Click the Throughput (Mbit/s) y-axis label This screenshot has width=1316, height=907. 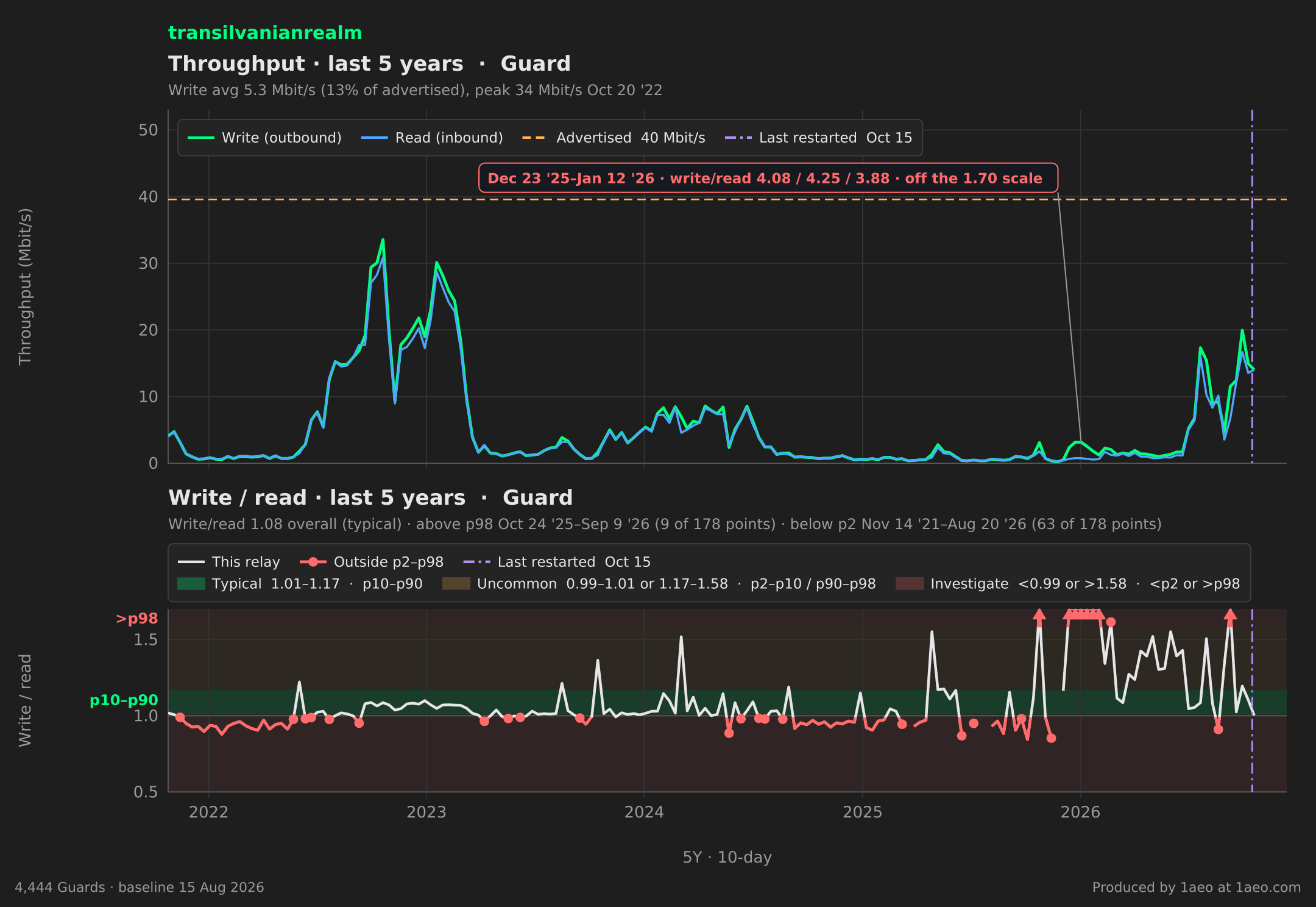click(25, 286)
